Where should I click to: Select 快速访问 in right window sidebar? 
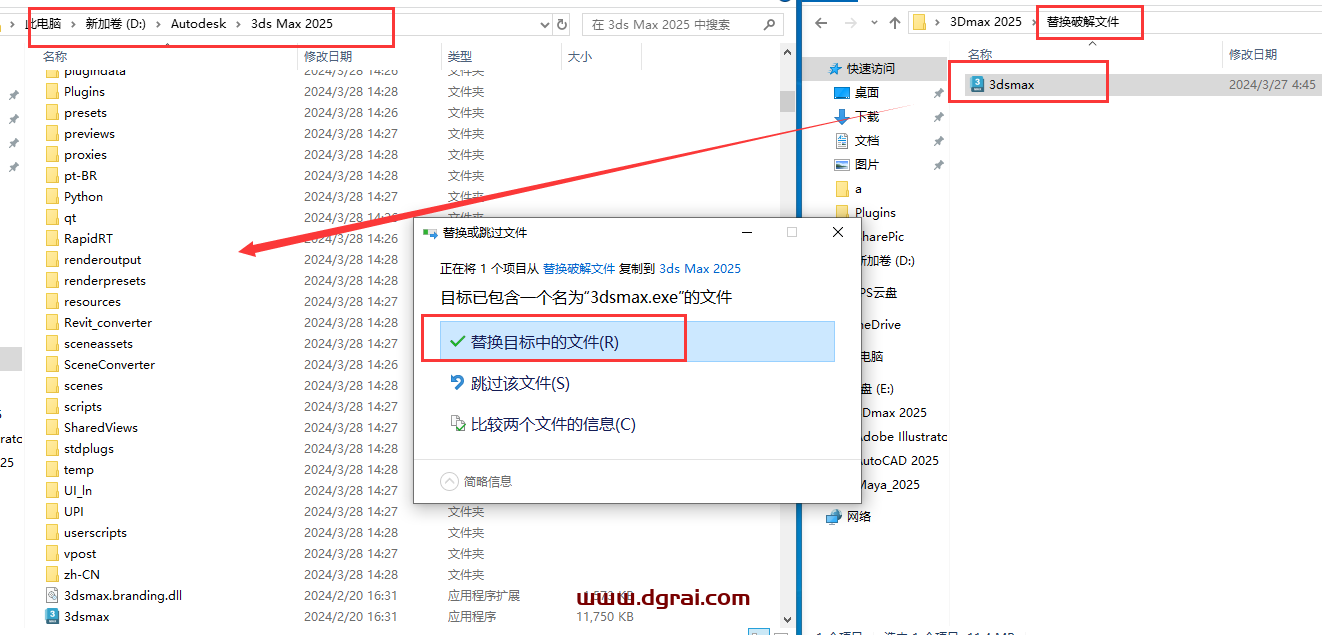pos(875,69)
